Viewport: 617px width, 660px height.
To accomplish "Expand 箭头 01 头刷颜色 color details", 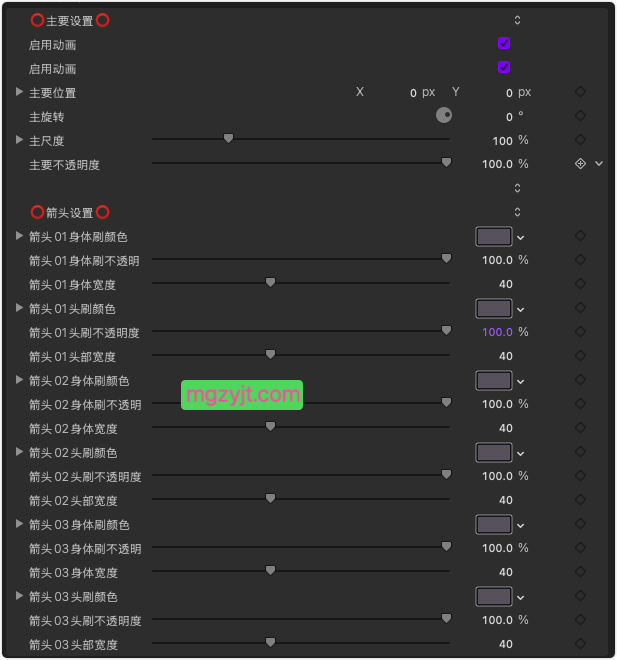I will (19, 308).
